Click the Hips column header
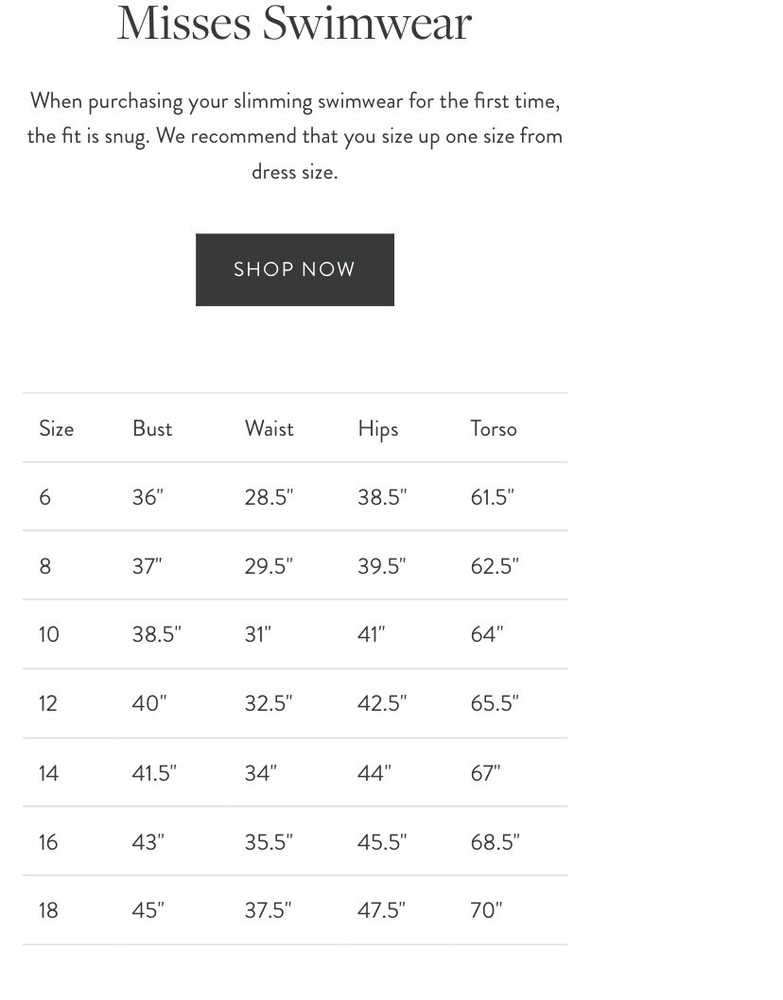 coord(378,429)
